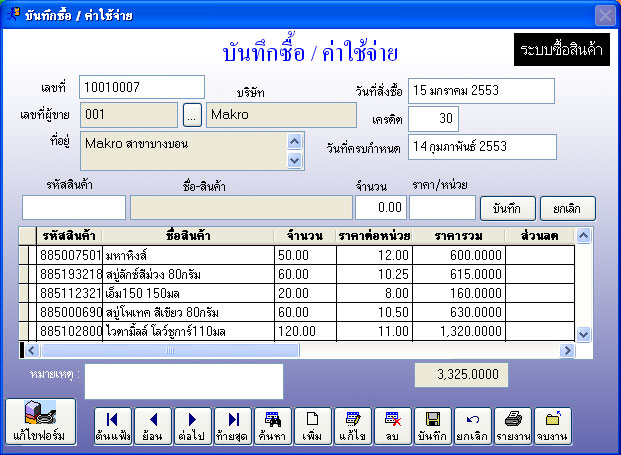Viewport: 621px width, 455px height.
Task: Click the รหัสสินค้า column header
Action: click(69, 236)
